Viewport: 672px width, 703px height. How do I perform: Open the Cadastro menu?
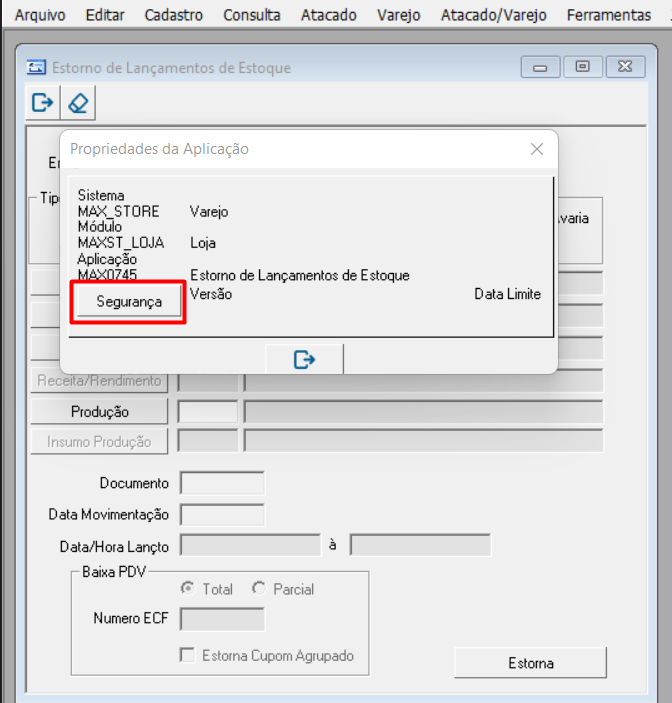click(x=173, y=15)
